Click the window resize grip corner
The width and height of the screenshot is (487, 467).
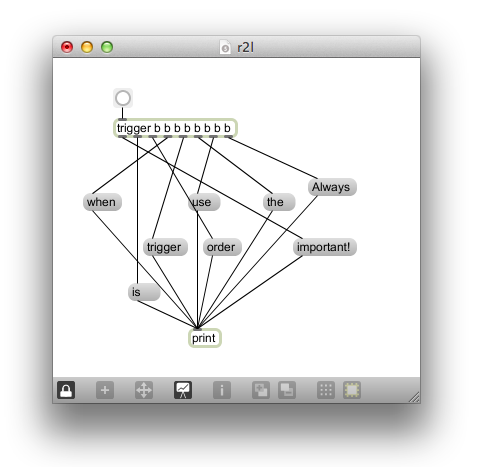pos(414,397)
